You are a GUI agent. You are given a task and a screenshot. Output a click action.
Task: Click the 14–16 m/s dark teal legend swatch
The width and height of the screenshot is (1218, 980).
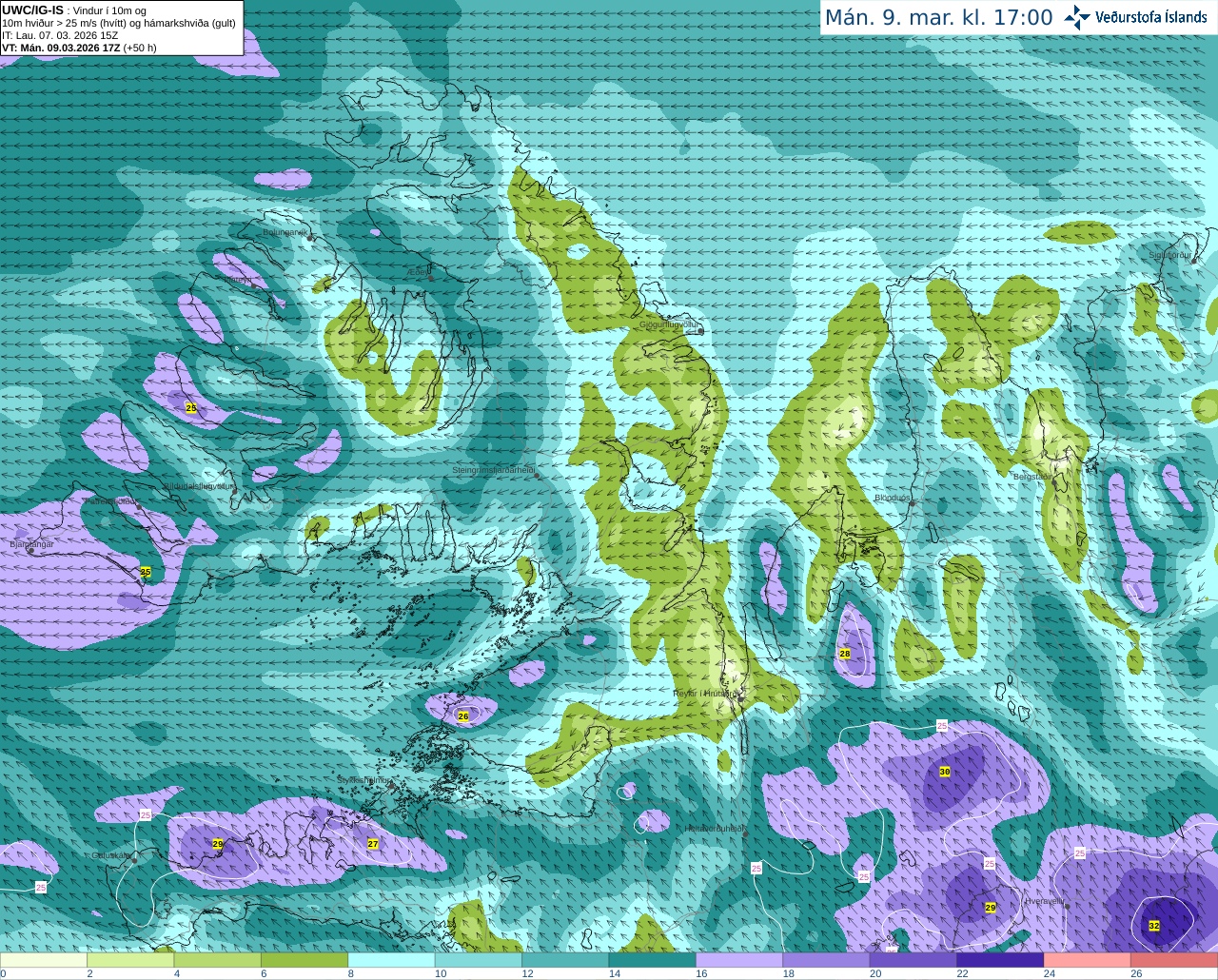[653, 960]
